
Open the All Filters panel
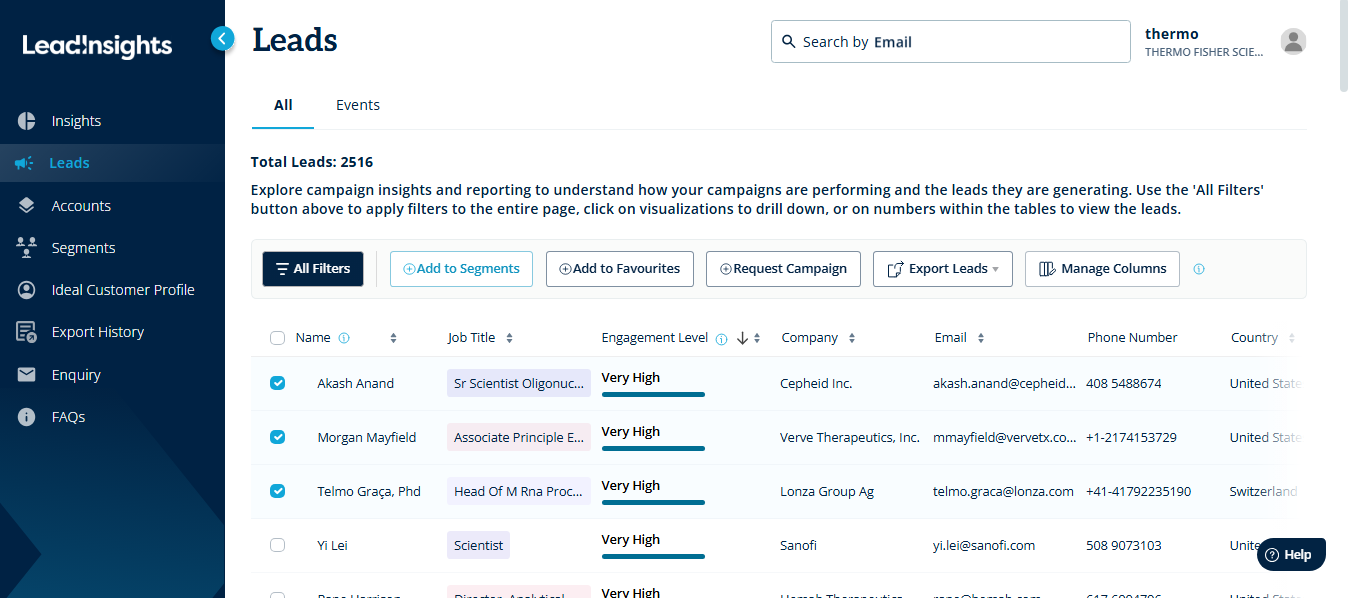coord(313,269)
